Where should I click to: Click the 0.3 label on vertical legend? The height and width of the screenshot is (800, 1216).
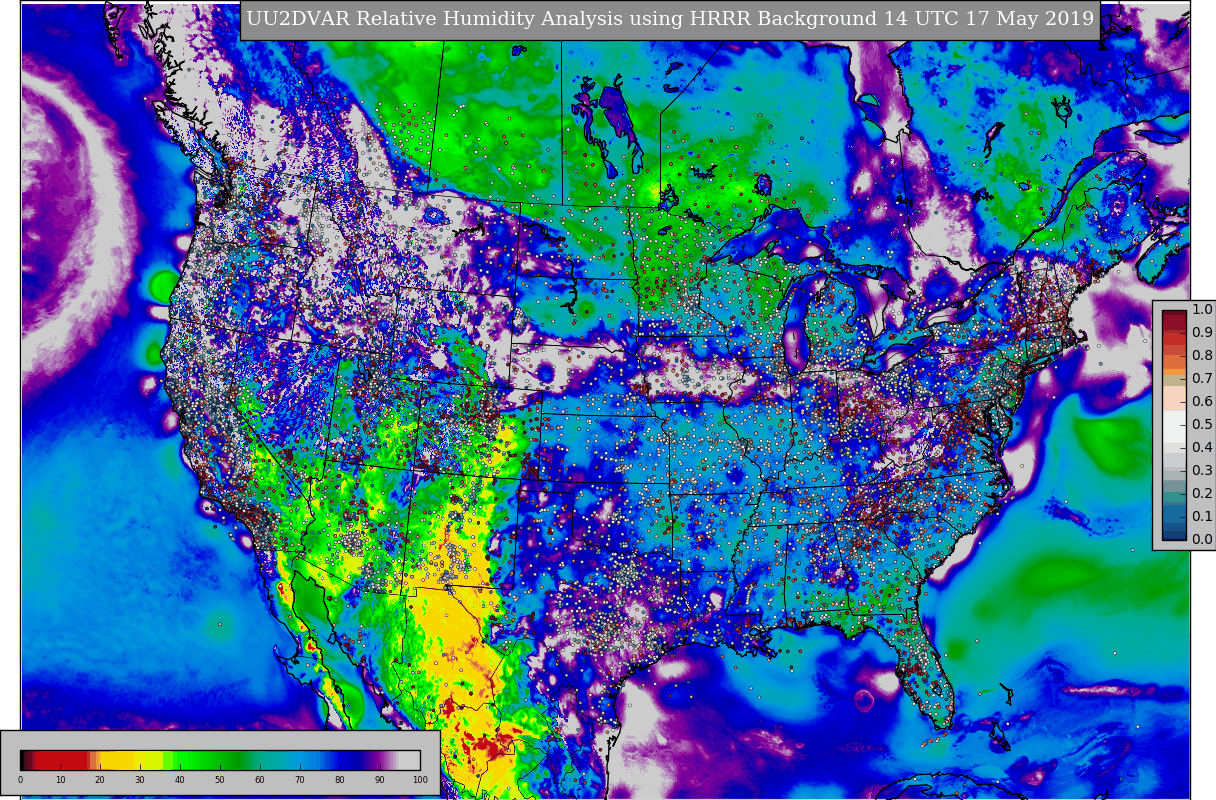tap(1202, 470)
